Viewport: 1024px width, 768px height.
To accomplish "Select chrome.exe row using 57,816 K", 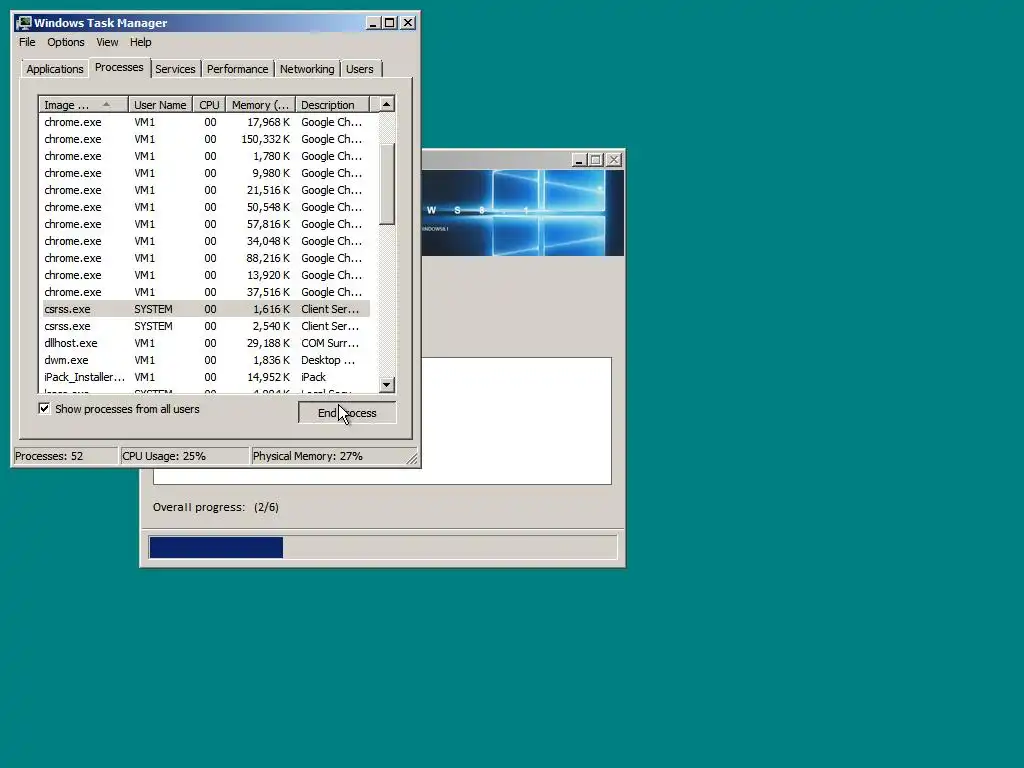I will [x=206, y=224].
